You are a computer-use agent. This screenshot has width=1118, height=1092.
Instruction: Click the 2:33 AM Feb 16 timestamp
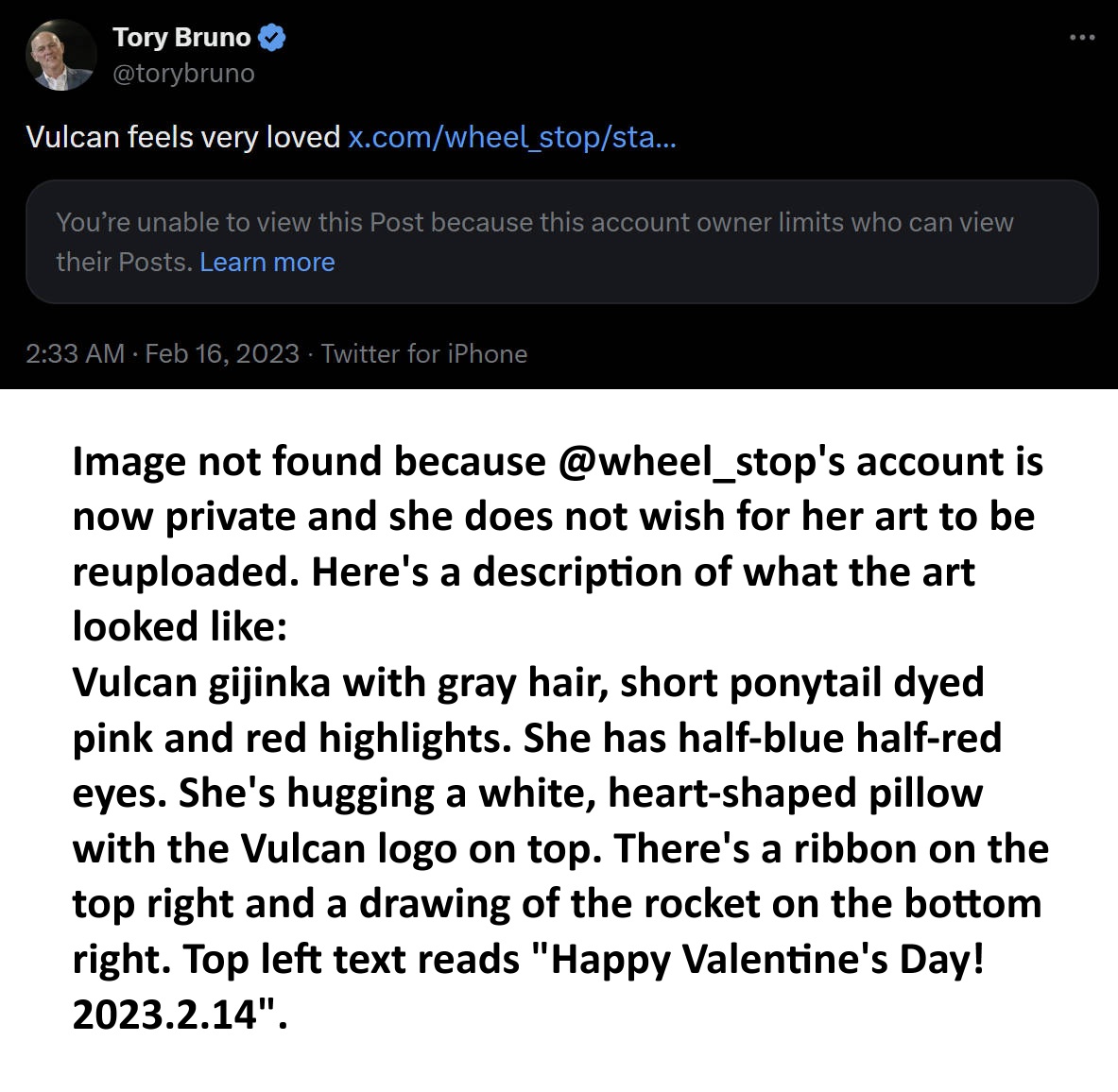(163, 353)
